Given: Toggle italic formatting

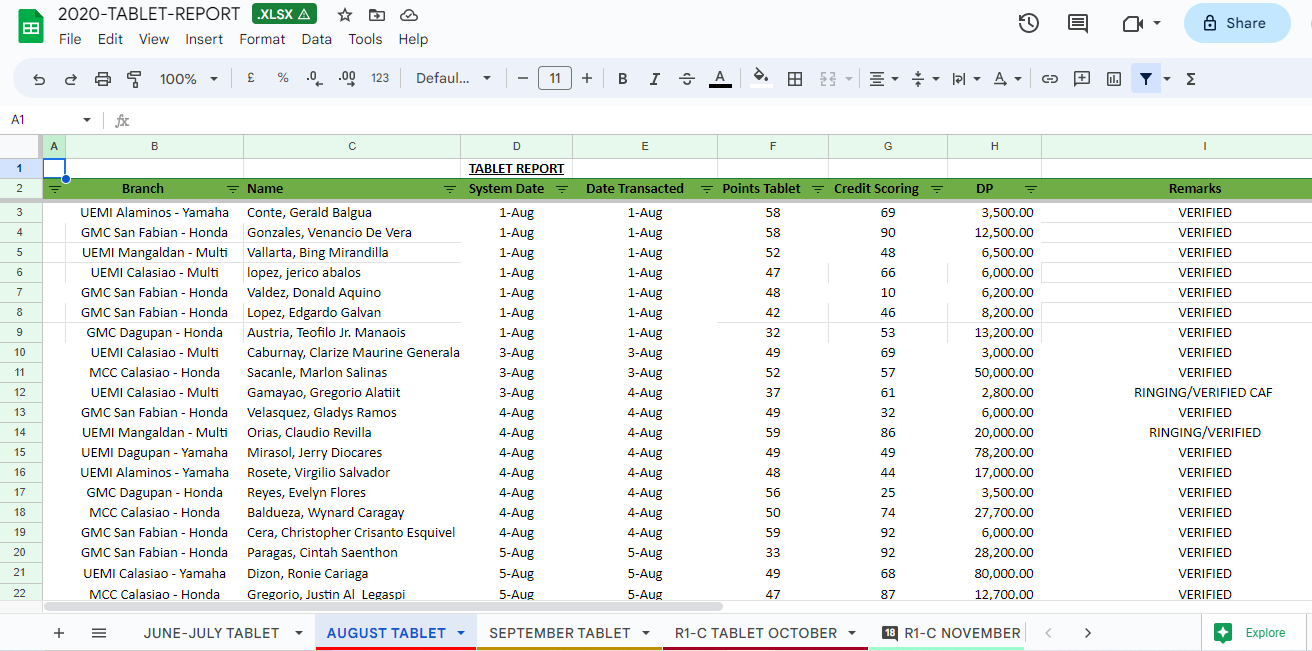Looking at the screenshot, I should [655, 79].
